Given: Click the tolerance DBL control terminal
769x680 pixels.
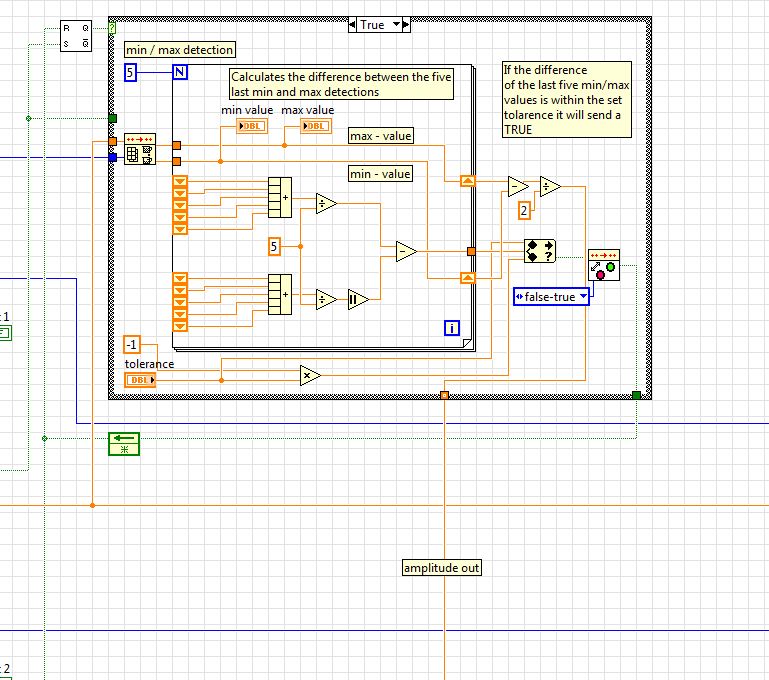Looking at the screenshot, I should coord(140,380).
